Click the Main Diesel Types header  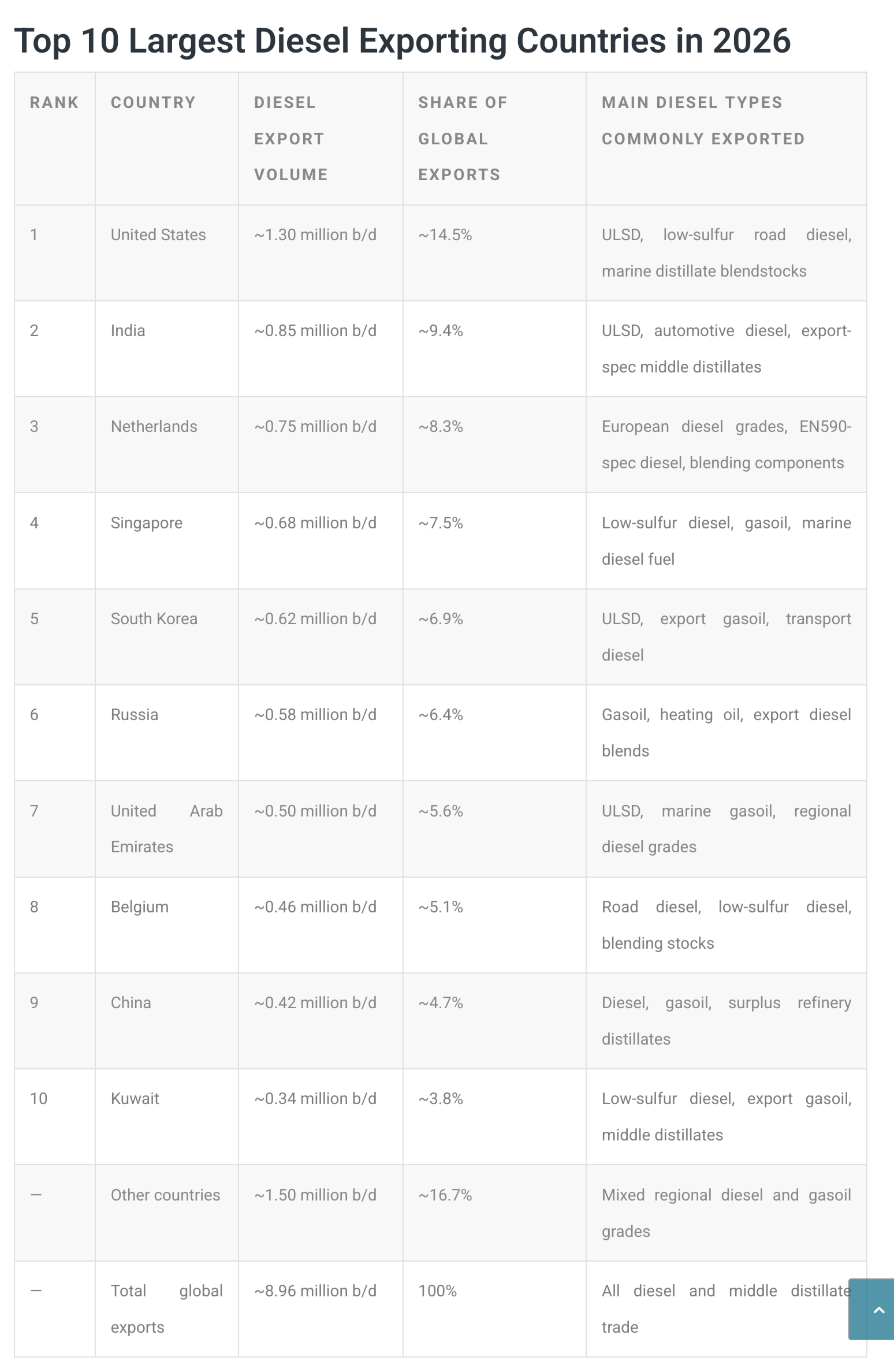(x=703, y=121)
